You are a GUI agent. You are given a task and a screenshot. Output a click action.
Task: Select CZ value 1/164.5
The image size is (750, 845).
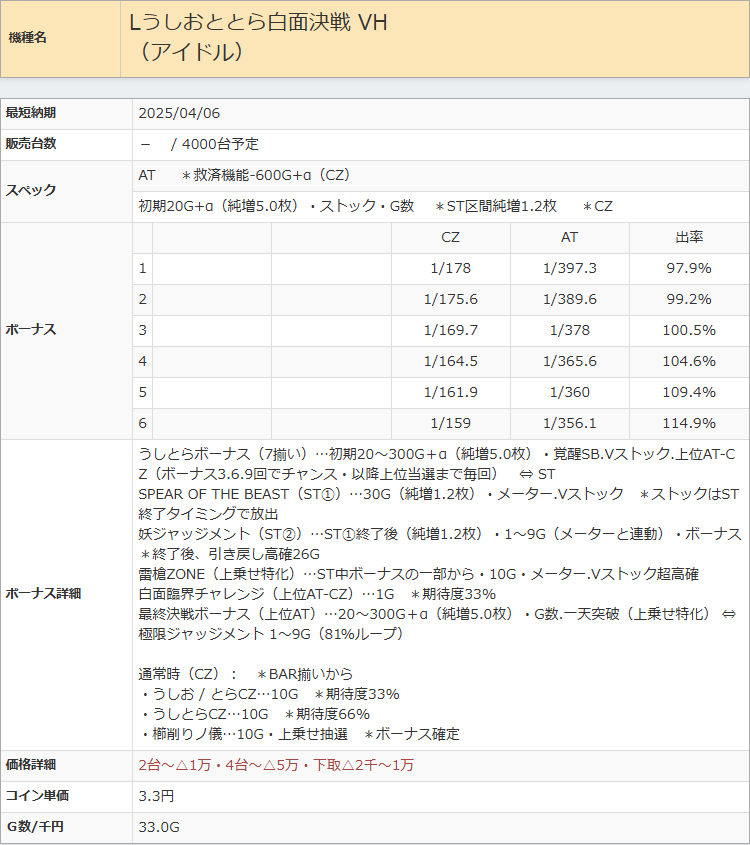click(x=450, y=361)
